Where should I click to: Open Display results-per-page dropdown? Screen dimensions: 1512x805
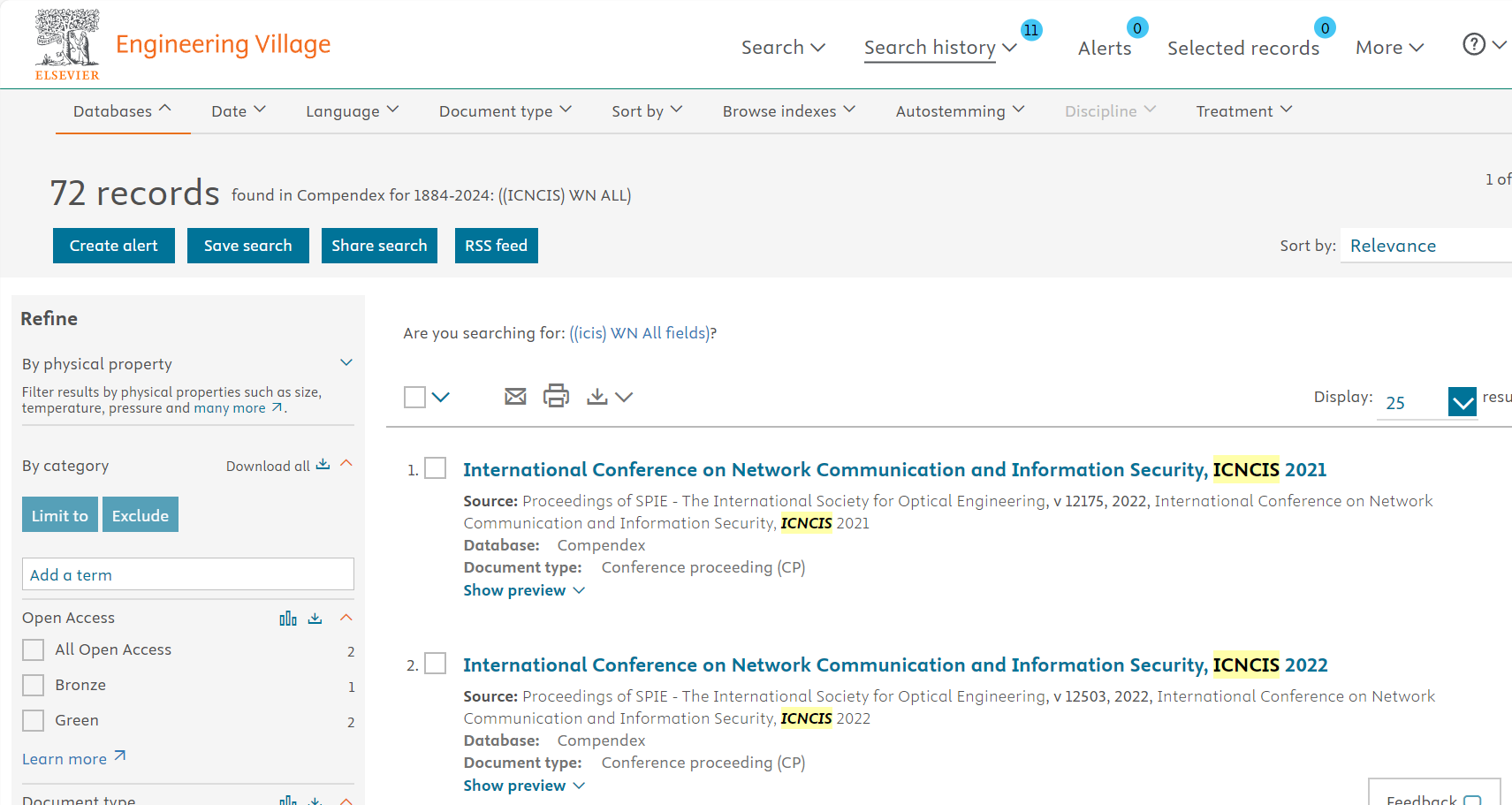(1463, 402)
